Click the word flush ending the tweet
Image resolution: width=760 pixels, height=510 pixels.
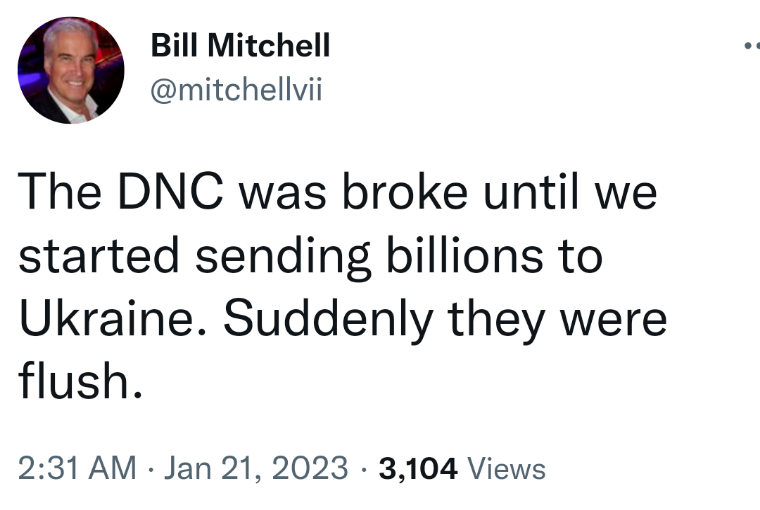point(80,381)
